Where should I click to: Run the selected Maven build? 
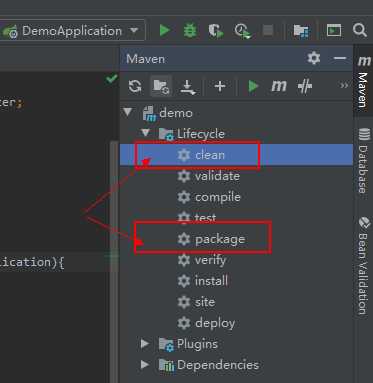[253, 87]
